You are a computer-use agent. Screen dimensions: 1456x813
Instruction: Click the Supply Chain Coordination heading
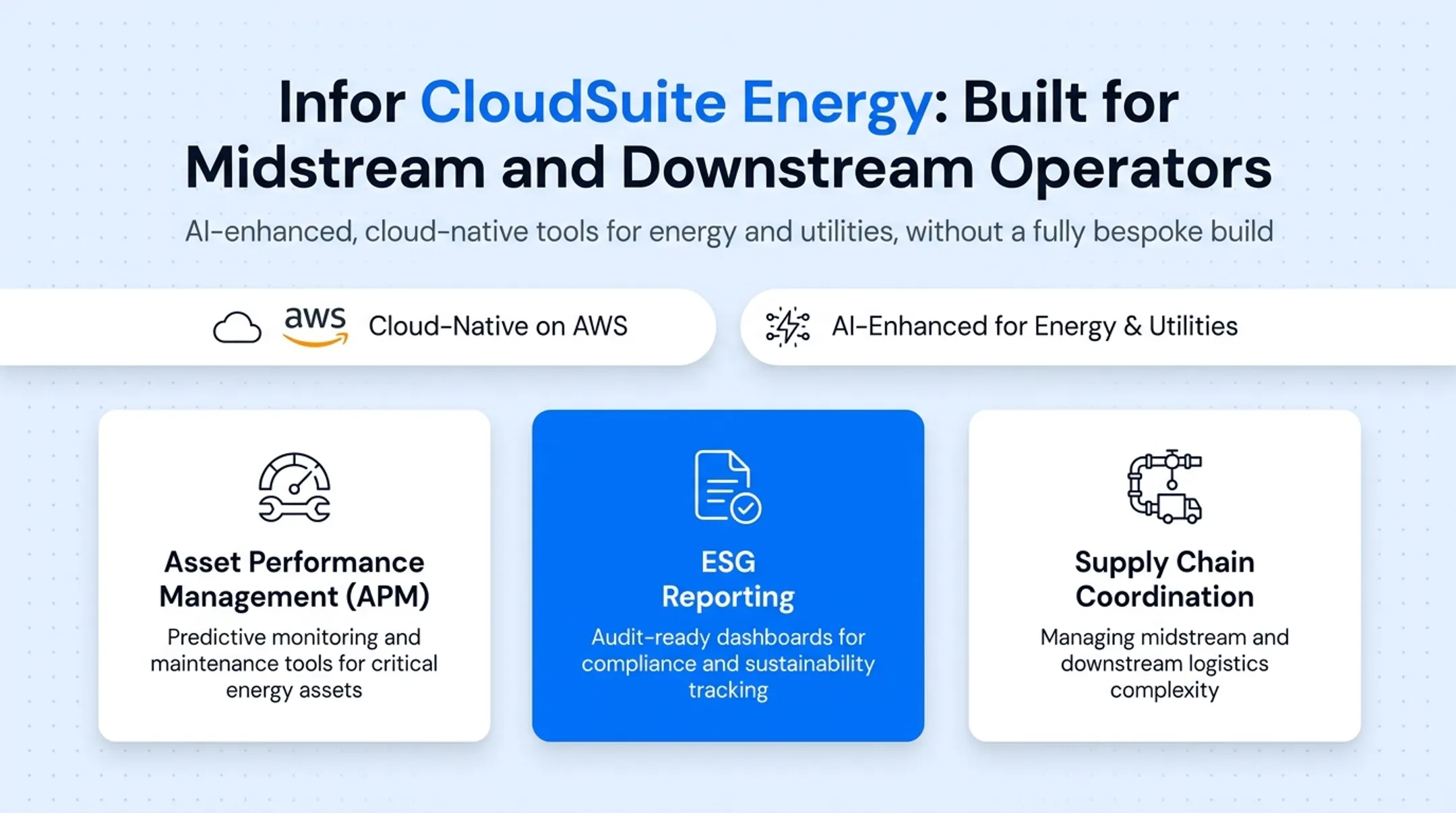pyautogui.click(x=1164, y=579)
